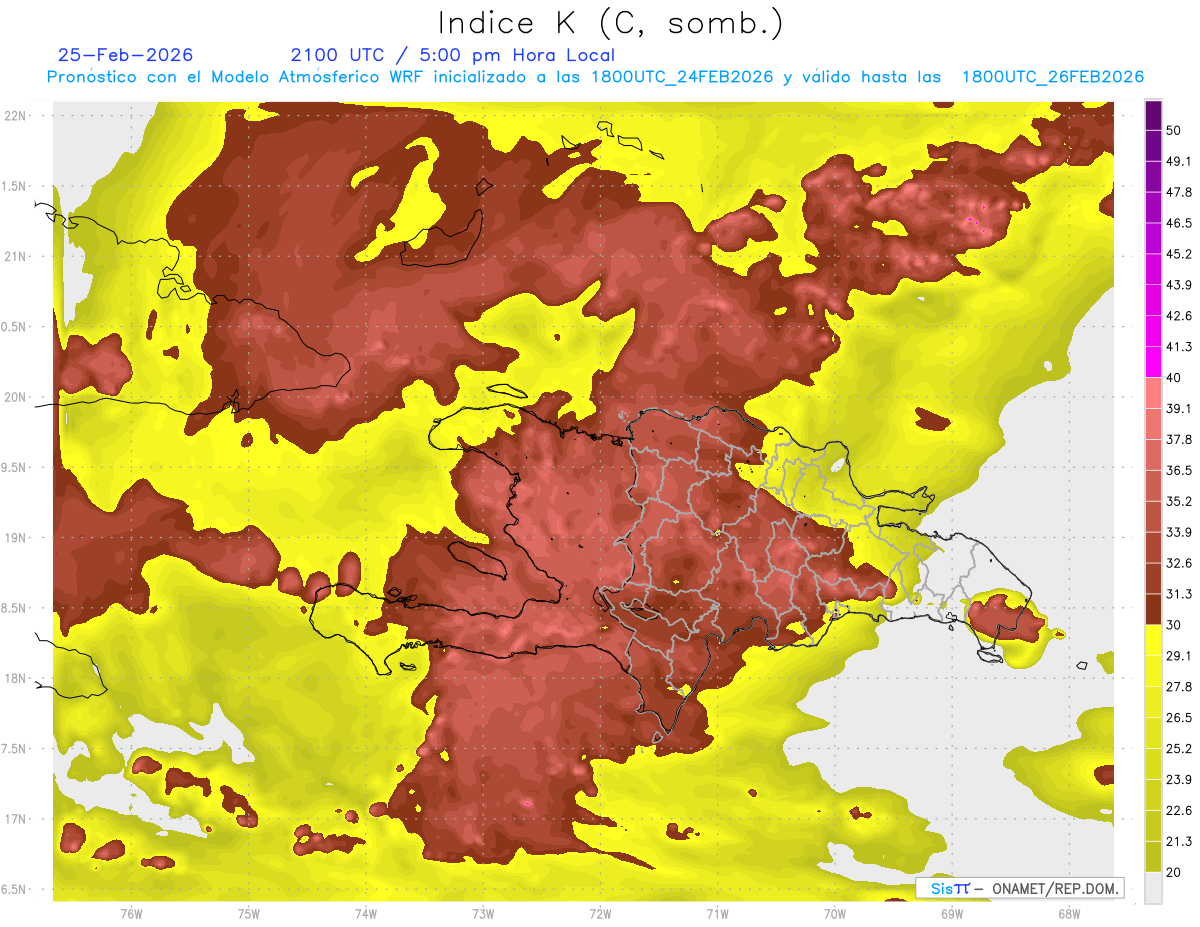Pick the magenta band between 41.3 and 42.6
The height and width of the screenshot is (927, 1200).
[1153, 331]
